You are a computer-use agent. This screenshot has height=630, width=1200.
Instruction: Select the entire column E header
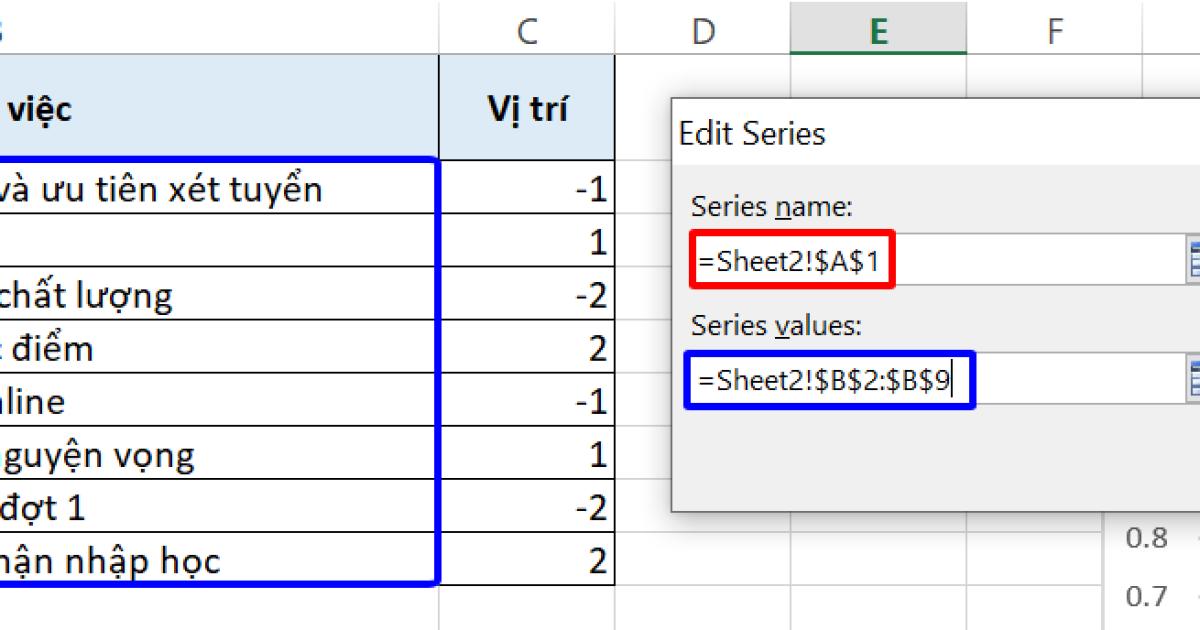[x=878, y=30]
